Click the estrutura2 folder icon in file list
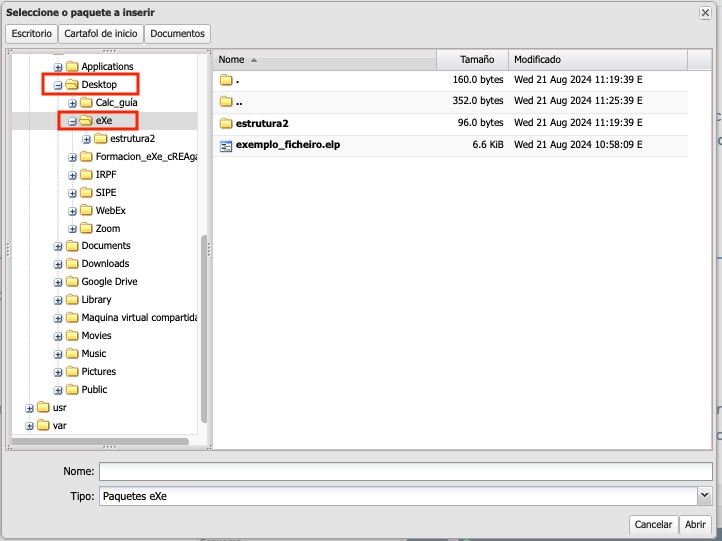The height and width of the screenshot is (541, 722). click(x=225, y=124)
